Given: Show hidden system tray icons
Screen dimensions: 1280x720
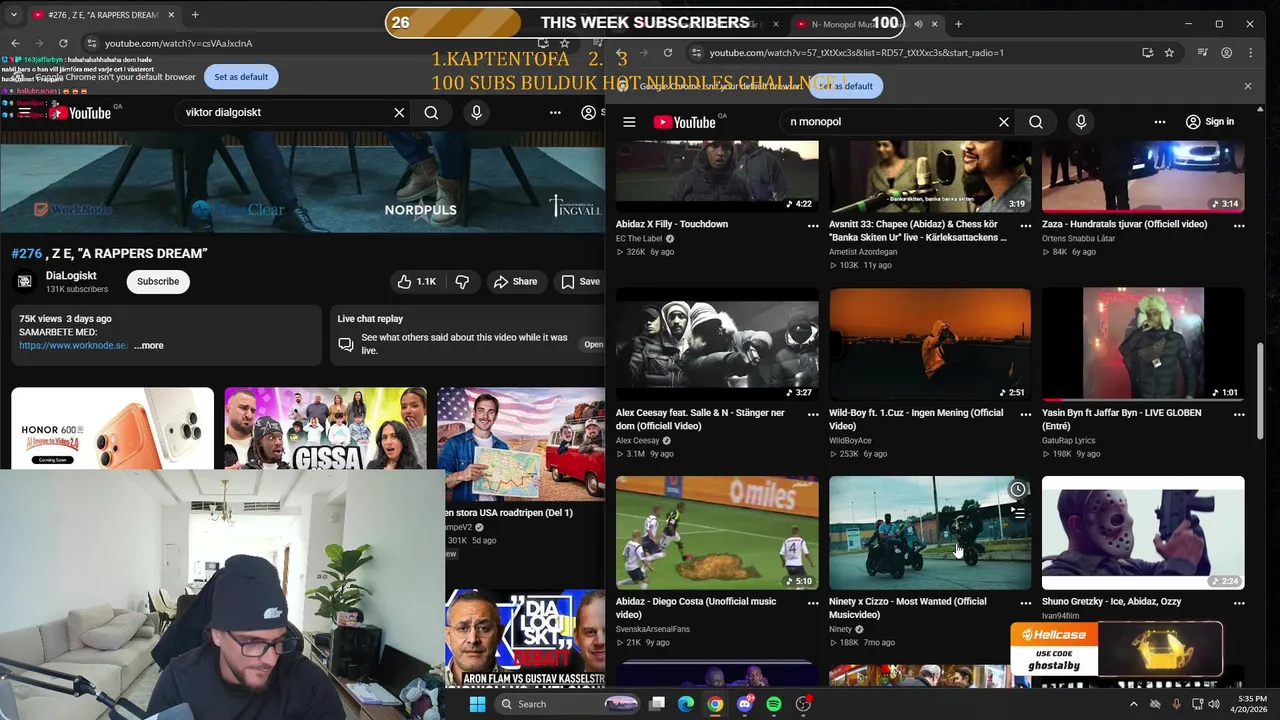Looking at the screenshot, I should [1133, 704].
